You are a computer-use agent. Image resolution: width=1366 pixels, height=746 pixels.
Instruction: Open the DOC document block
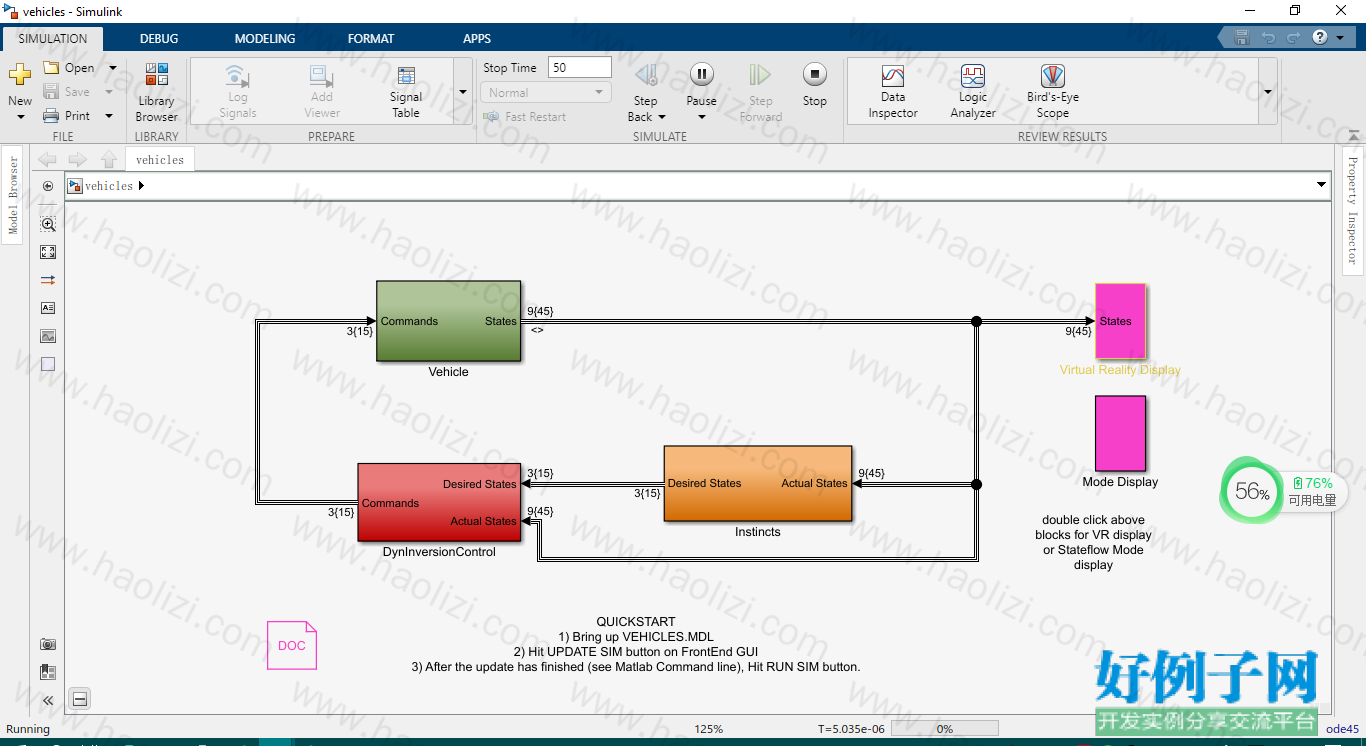(292, 645)
